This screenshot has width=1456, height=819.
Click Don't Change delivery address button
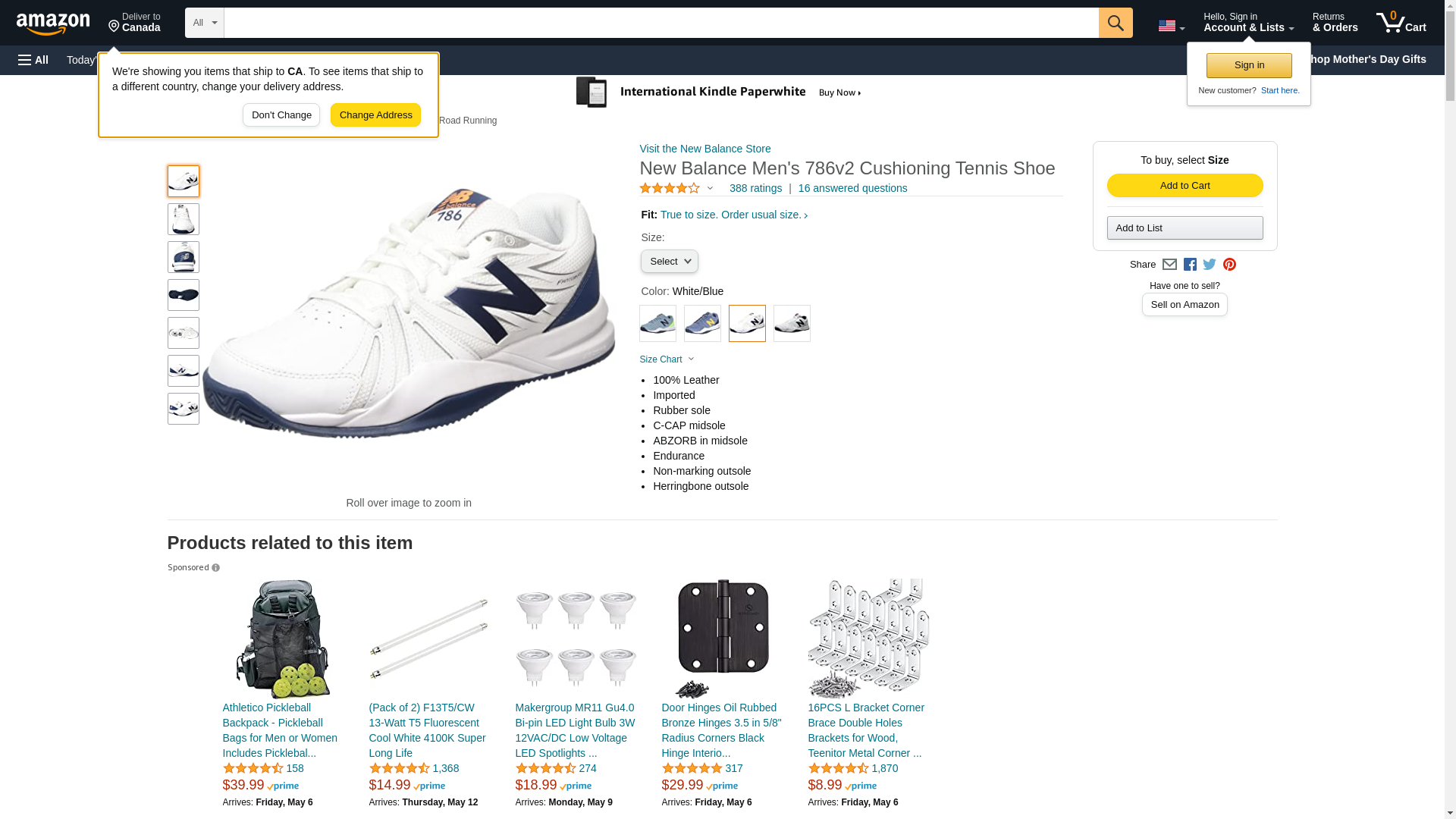281,115
